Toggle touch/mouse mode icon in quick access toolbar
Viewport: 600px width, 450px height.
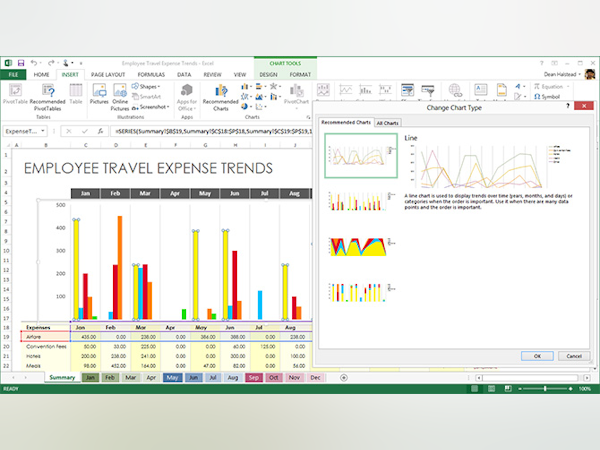coord(66,63)
